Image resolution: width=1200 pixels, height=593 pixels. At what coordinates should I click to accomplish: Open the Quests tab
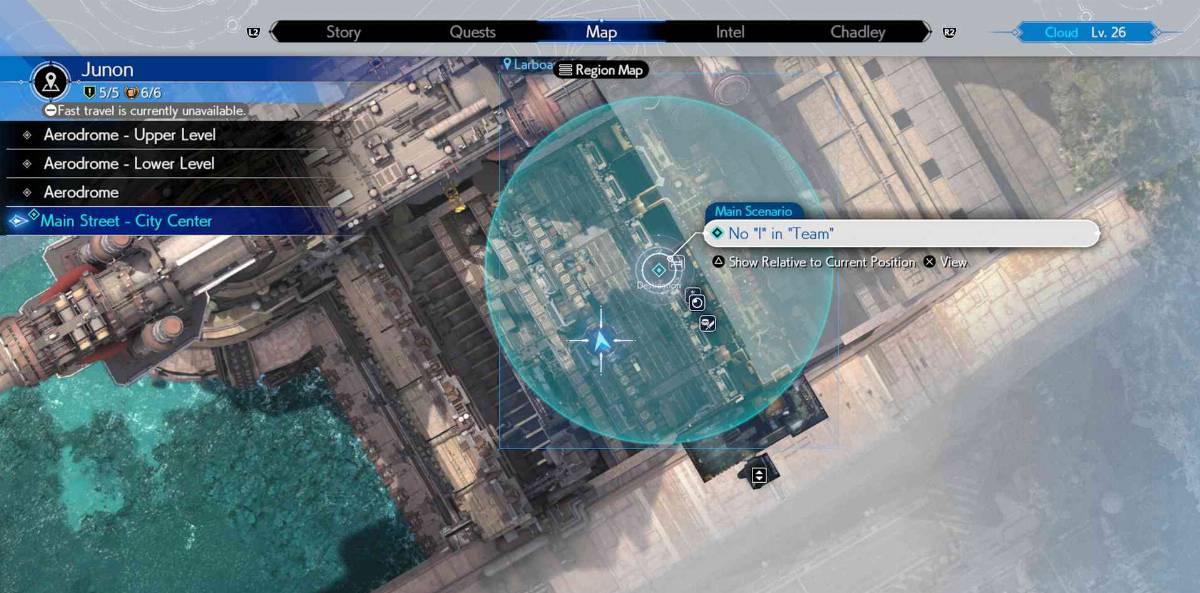tap(472, 32)
